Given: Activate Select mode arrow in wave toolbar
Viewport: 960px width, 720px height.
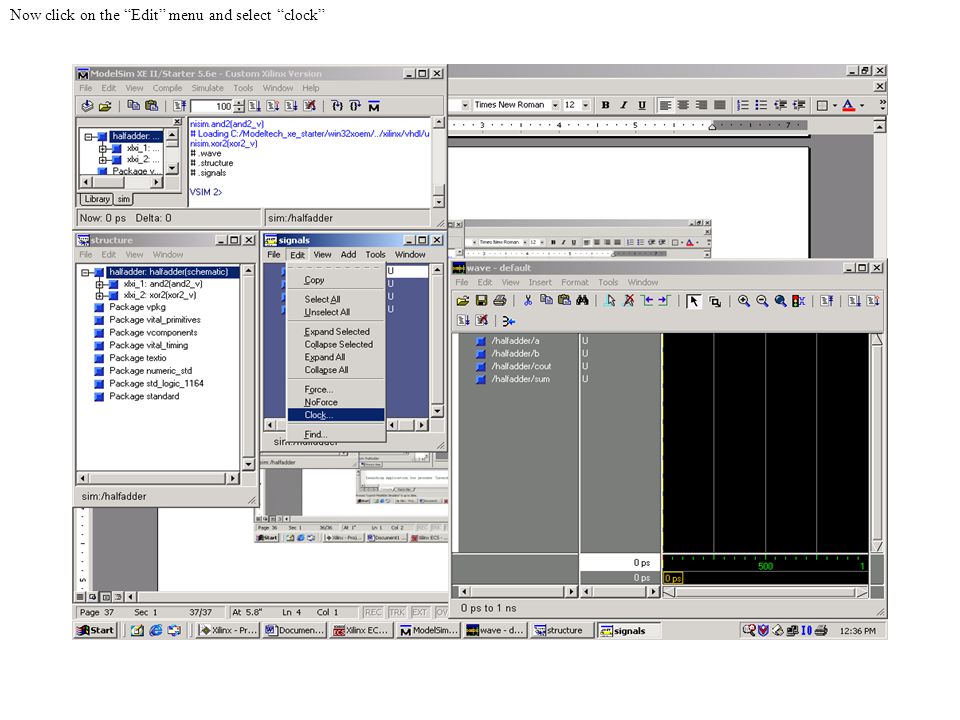Looking at the screenshot, I should coord(694,301).
